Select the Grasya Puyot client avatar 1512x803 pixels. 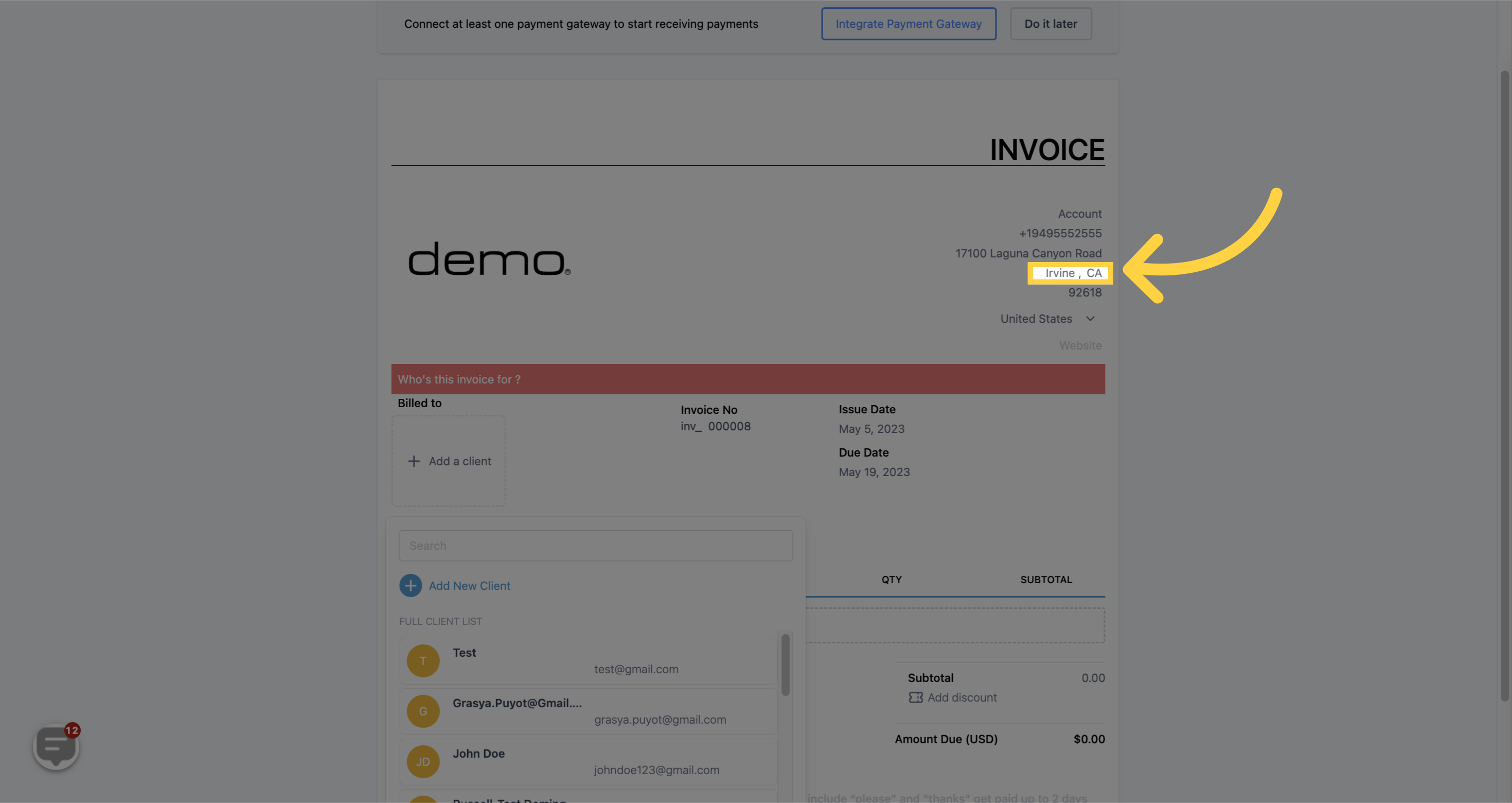[422, 711]
